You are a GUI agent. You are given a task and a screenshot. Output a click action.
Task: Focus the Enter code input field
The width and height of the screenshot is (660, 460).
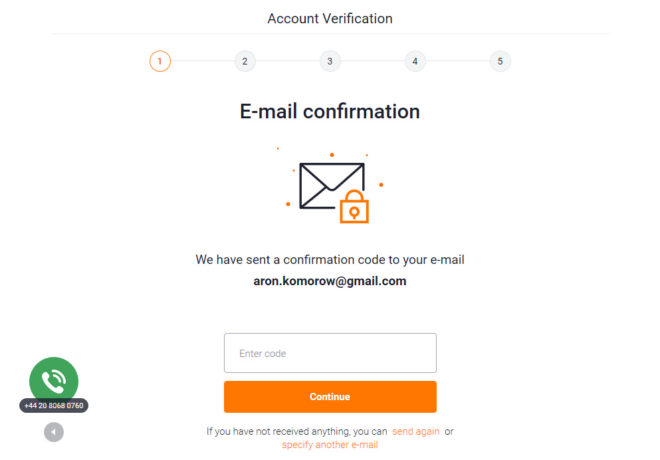pyautogui.click(x=330, y=353)
